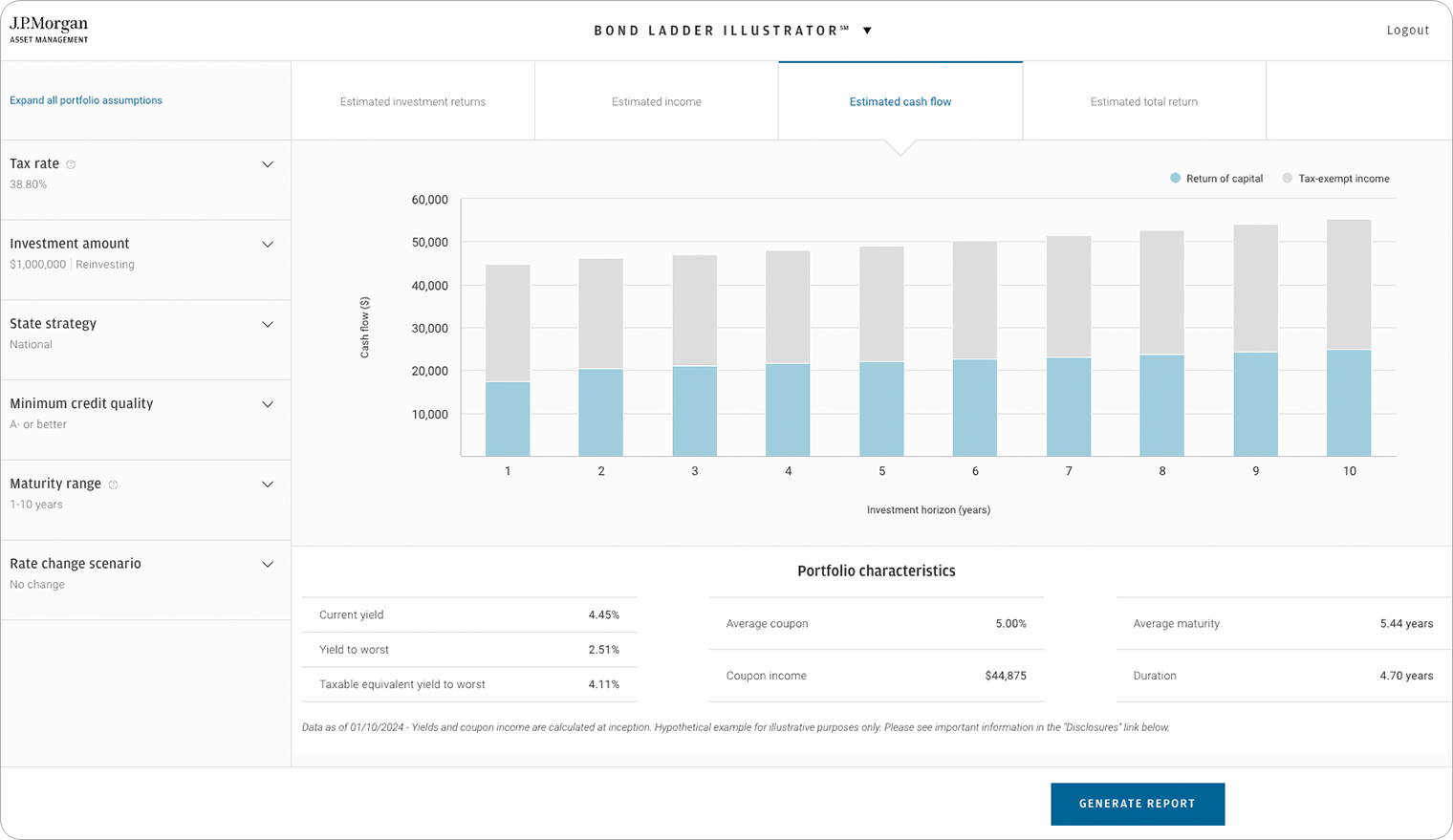This screenshot has height=840, width=1453.
Task: Click the Taxable equivalent yield 4.11% value
Action: (604, 684)
